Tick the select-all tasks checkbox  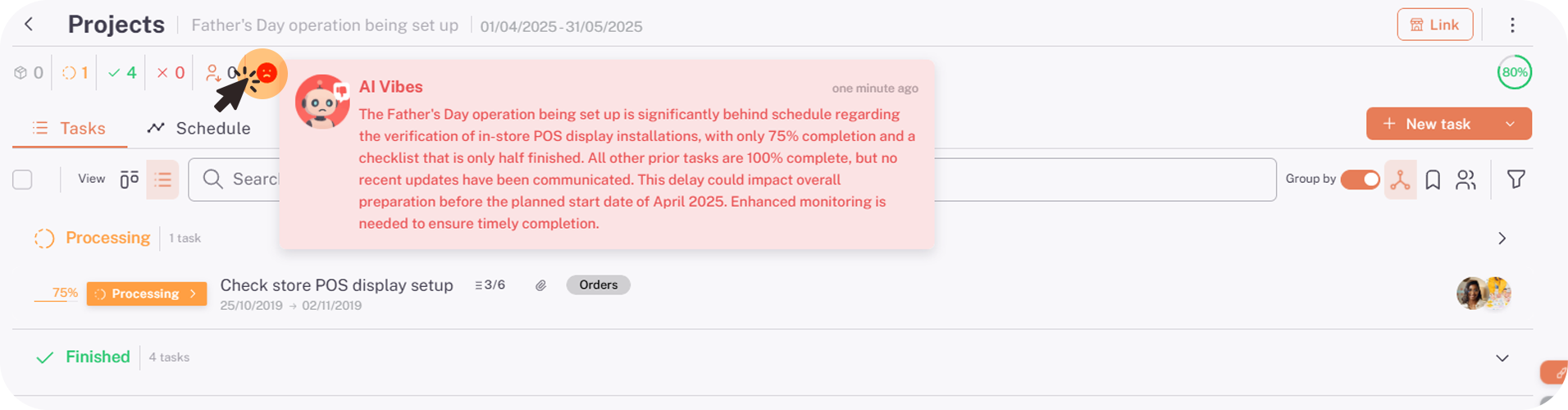[23, 180]
